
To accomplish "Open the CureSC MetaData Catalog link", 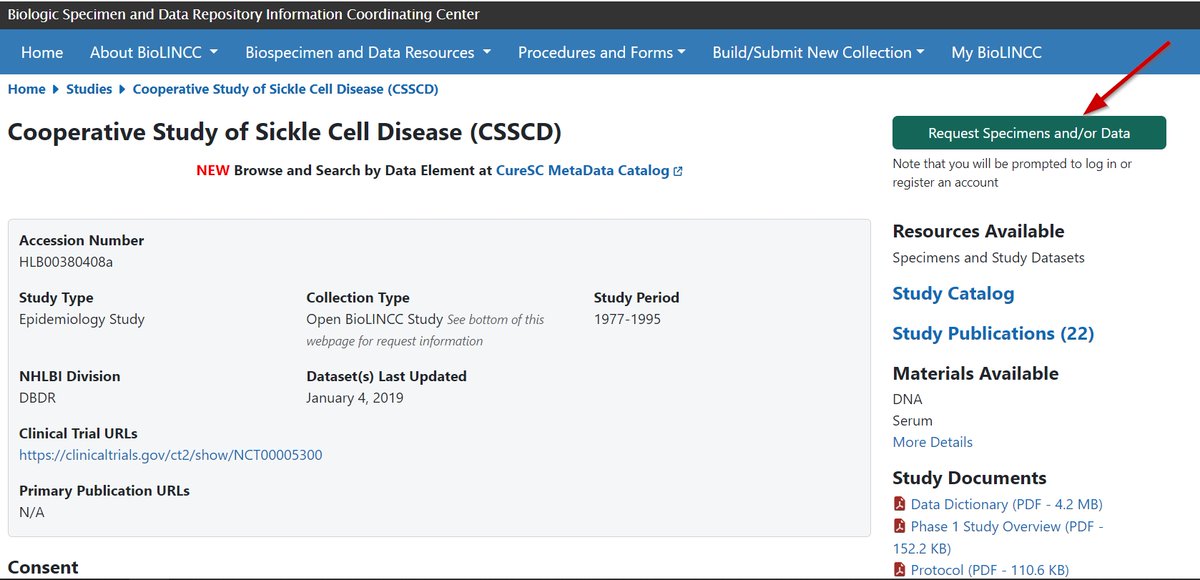I will pyautogui.click(x=582, y=171).
